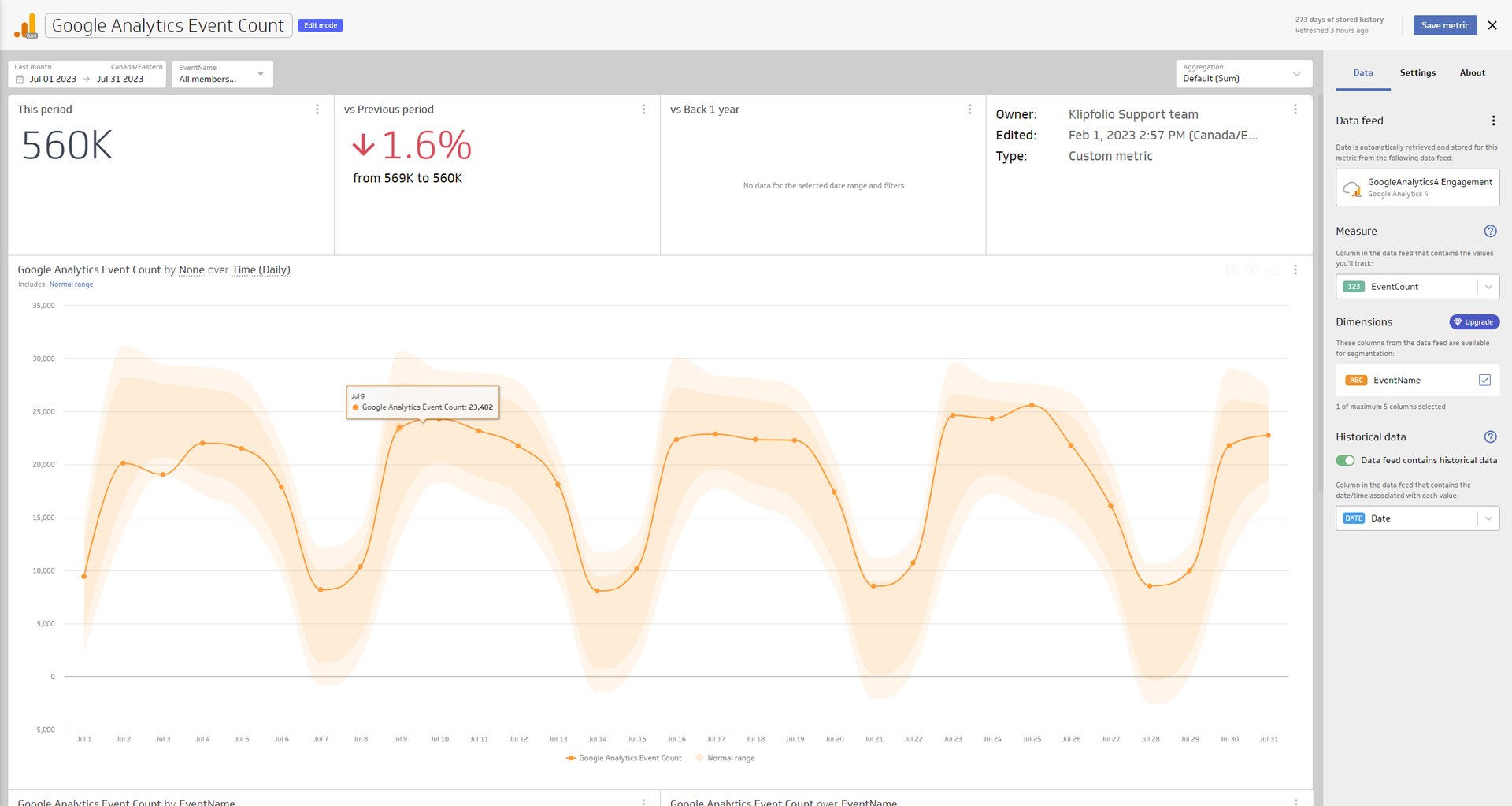Viewport: 1512px width, 806px height.
Task: Open the Aggregation Default (Sum) dropdown
Action: [x=1243, y=74]
